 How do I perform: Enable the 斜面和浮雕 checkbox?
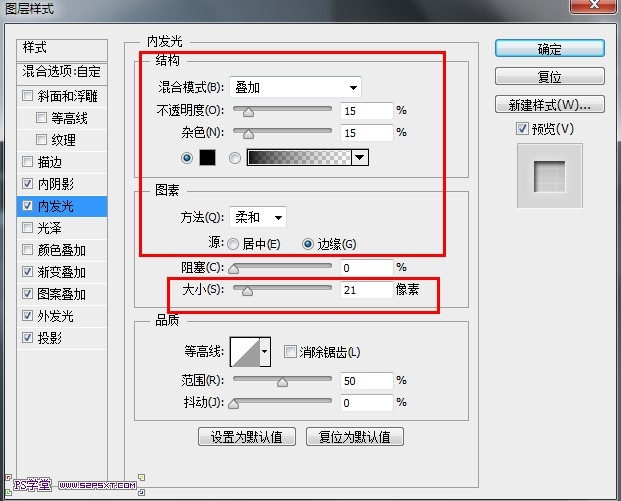[x=27, y=97]
